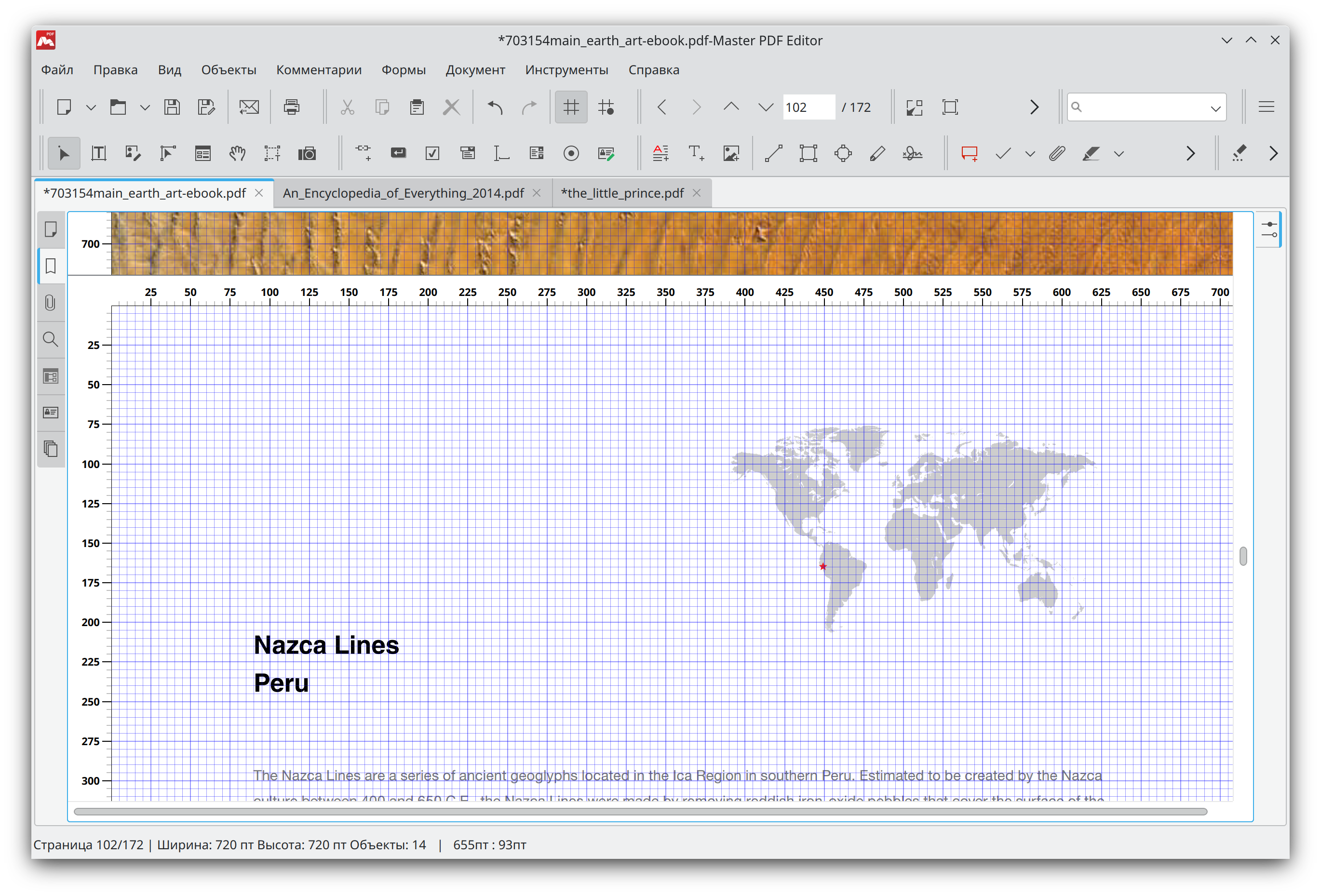The height and width of the screenshot is (896, 1321).
Task: Select the Line drawing tool
Action: (773, 153)
